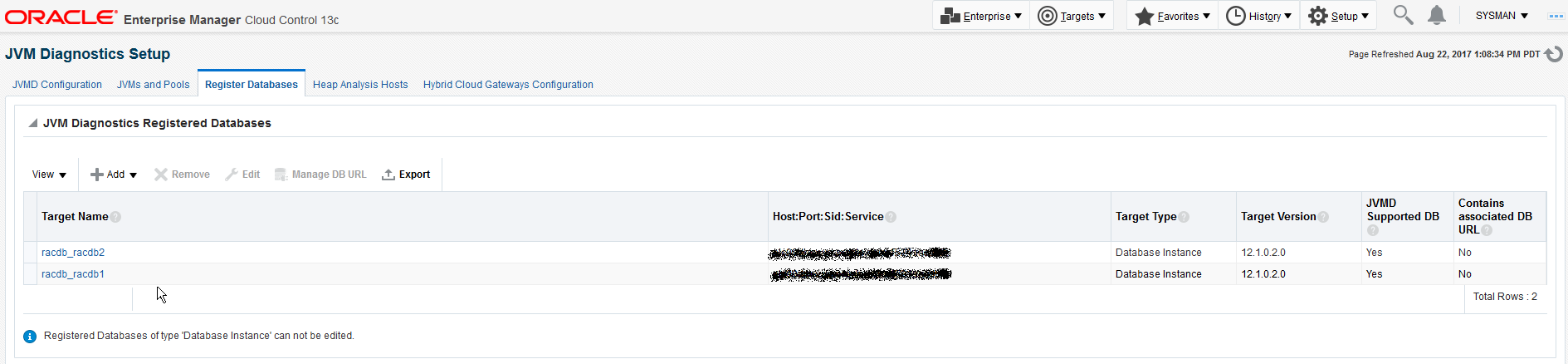Screen dimensions: 1568x364
Task: Click the Target Name help icon
Action: coord(115,217)
